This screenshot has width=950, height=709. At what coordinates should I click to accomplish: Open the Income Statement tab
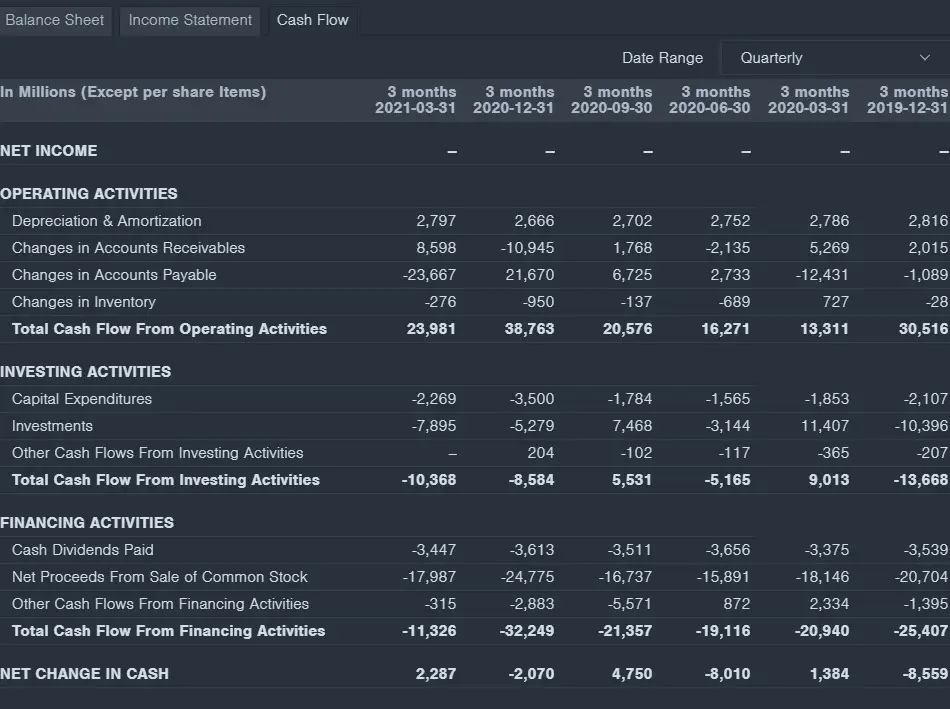pyautogui.click(x=190, y=20)
